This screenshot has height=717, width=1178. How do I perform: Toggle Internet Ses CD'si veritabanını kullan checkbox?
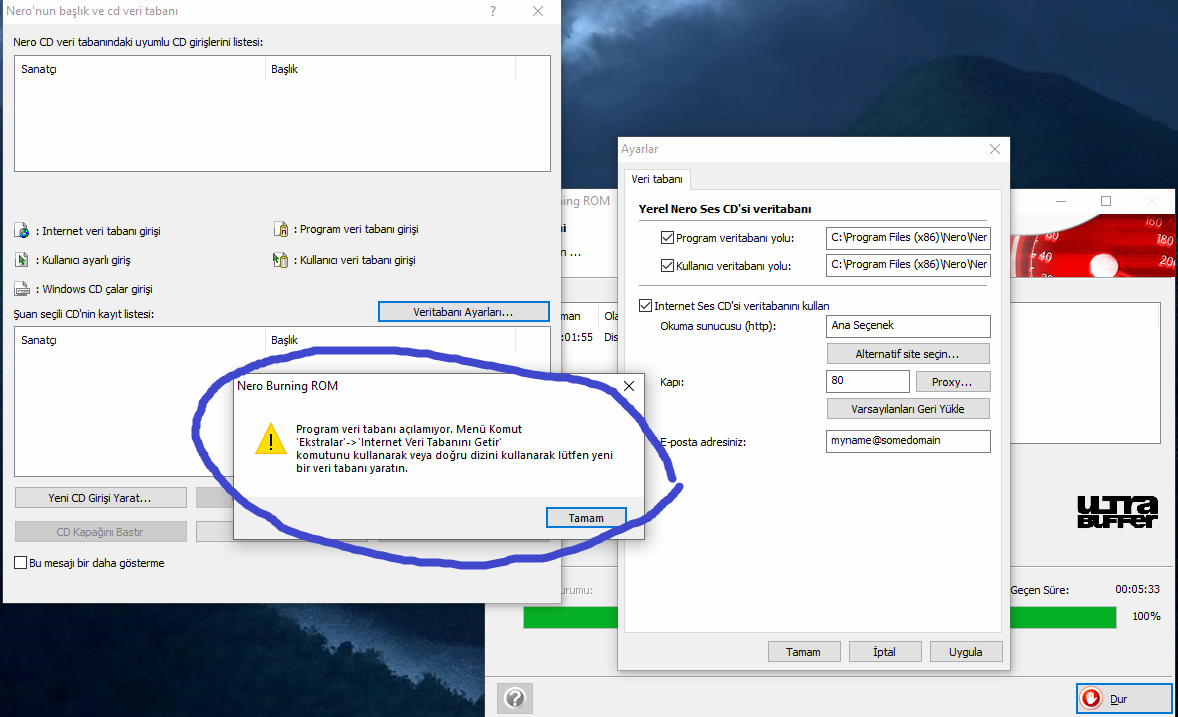point(645,305)
